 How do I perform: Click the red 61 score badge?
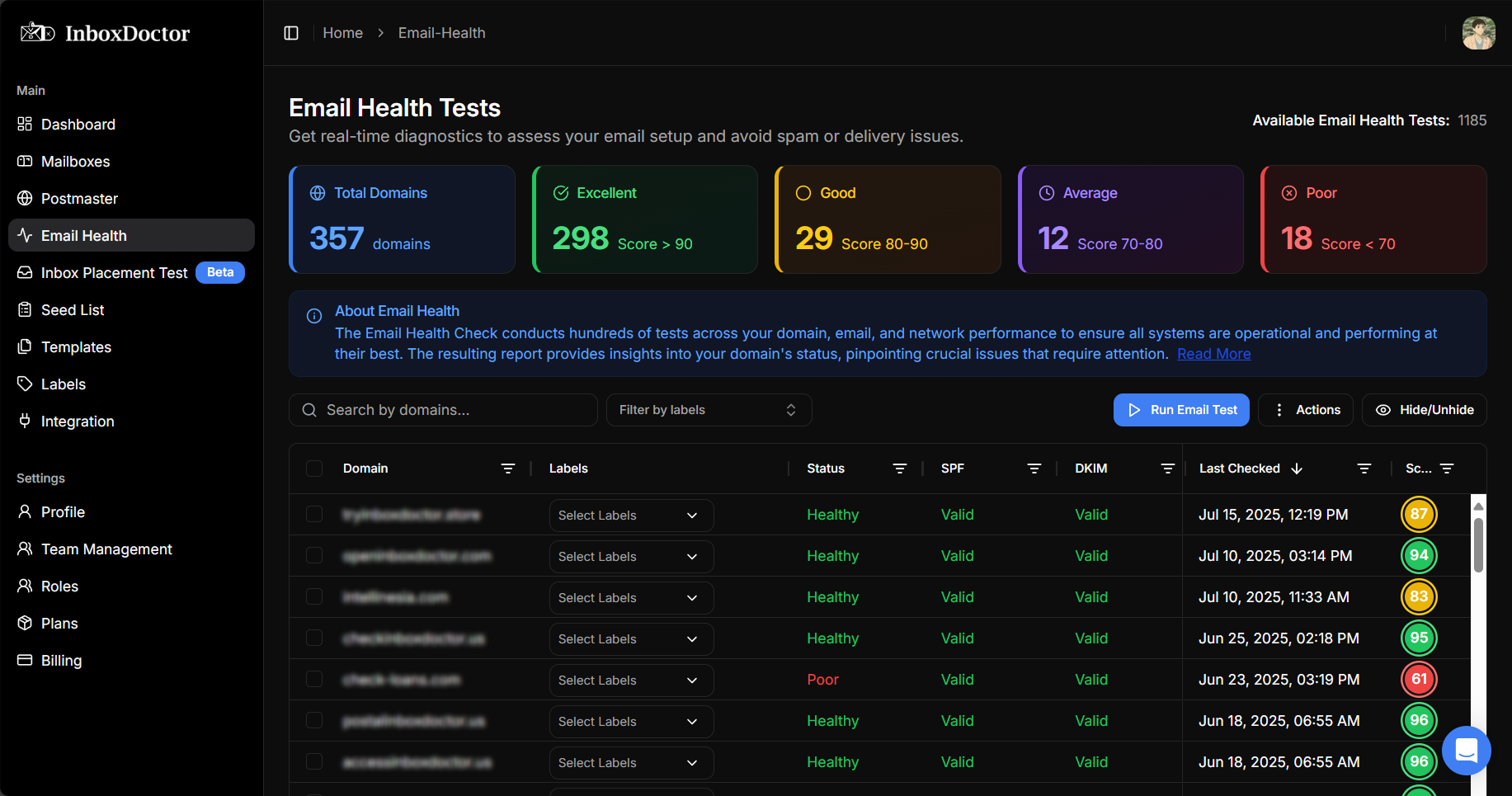pos(1419,680)
